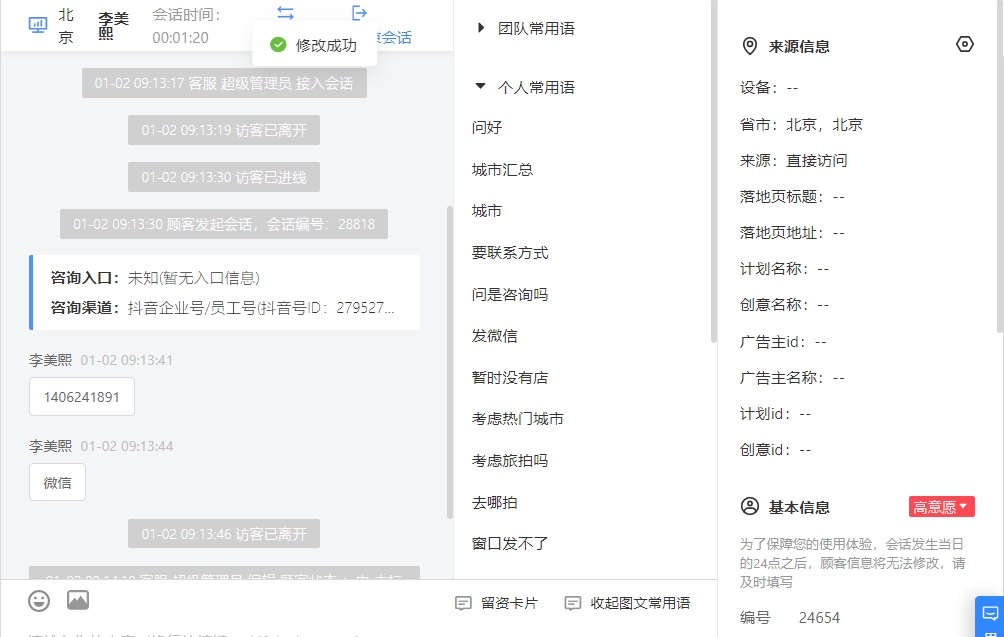Click the 落地页标题 field

click(792, 197)
